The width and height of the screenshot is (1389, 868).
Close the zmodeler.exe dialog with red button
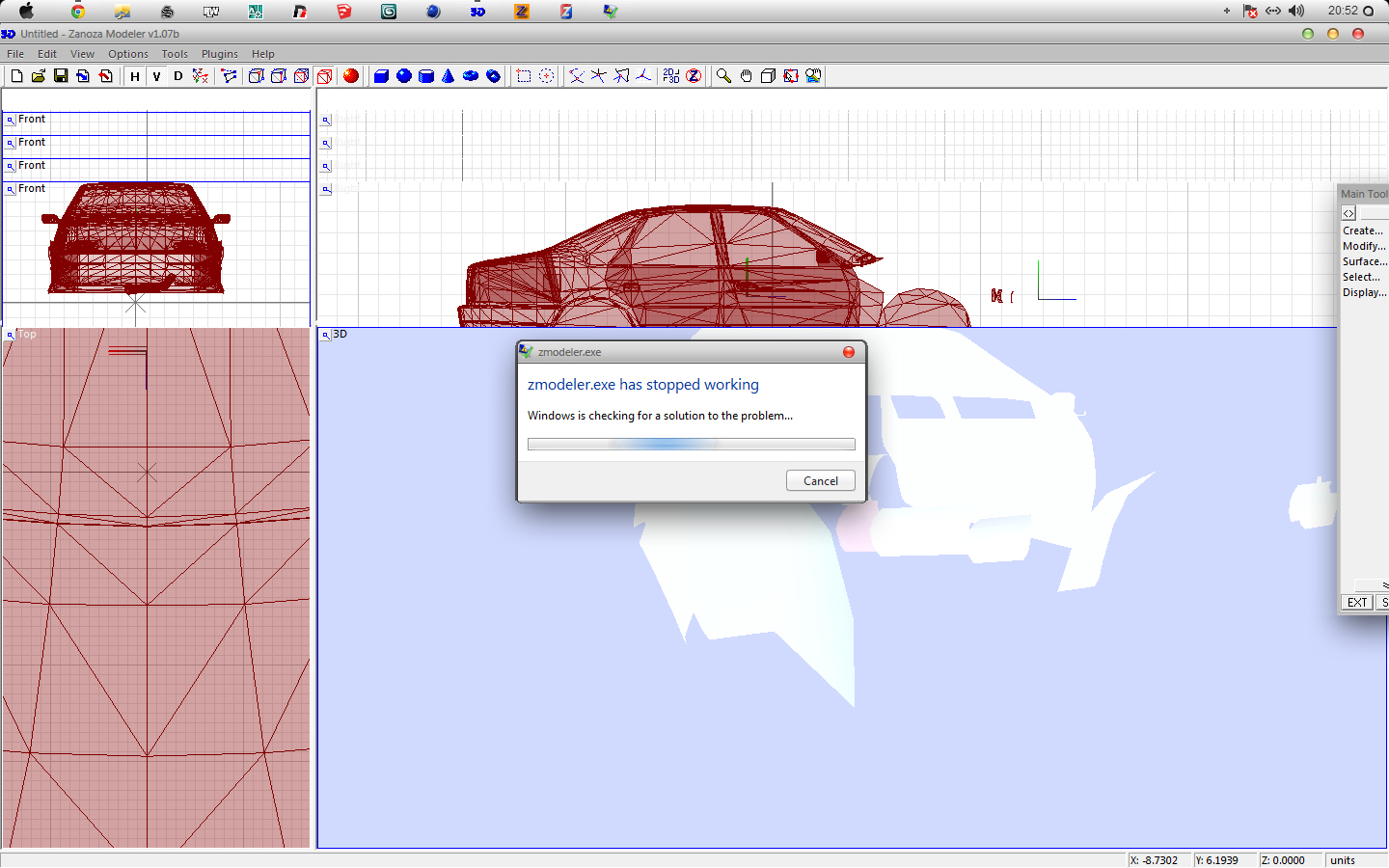[849, 352]
